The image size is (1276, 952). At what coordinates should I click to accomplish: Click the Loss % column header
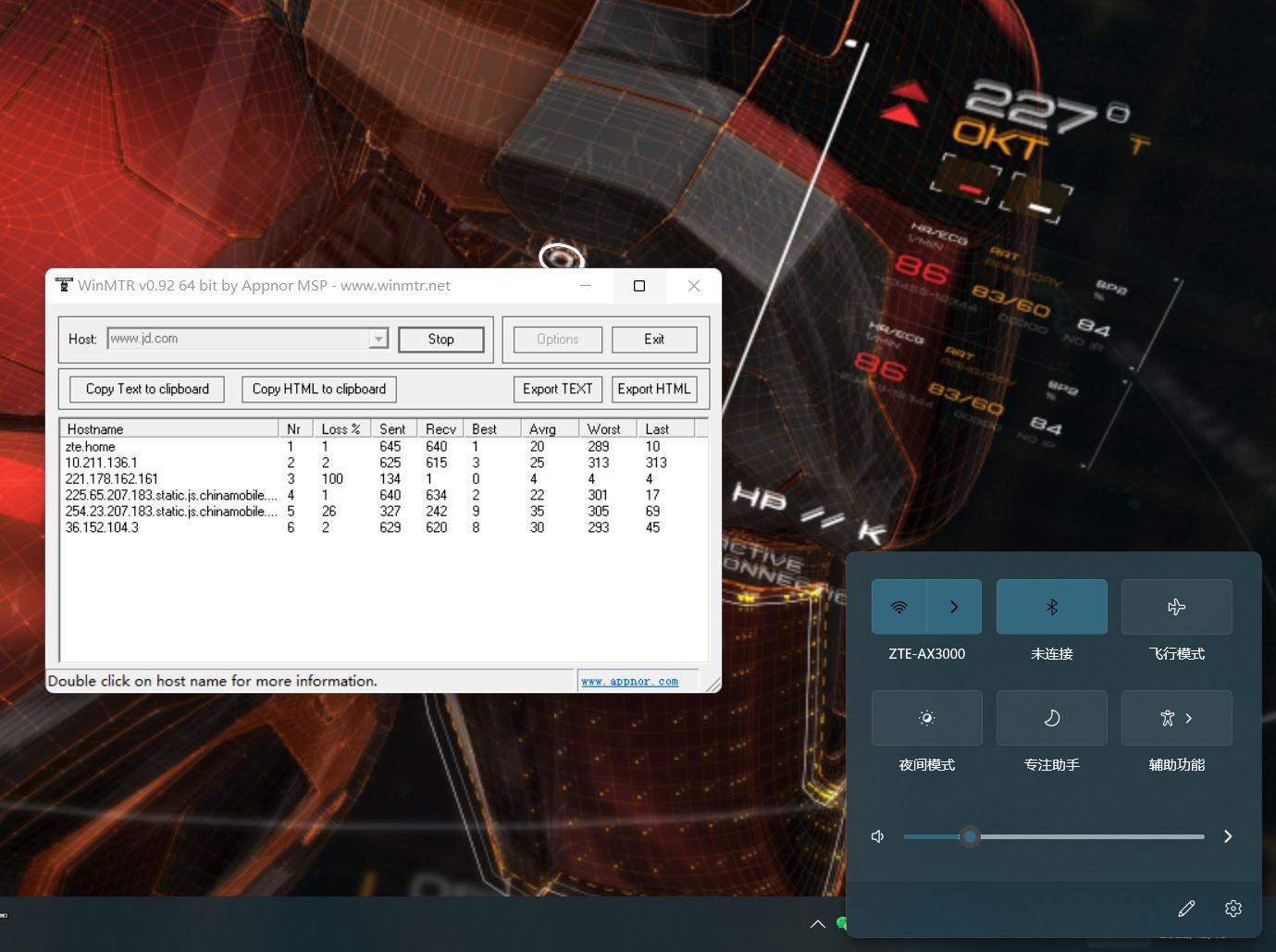[341, 429]
